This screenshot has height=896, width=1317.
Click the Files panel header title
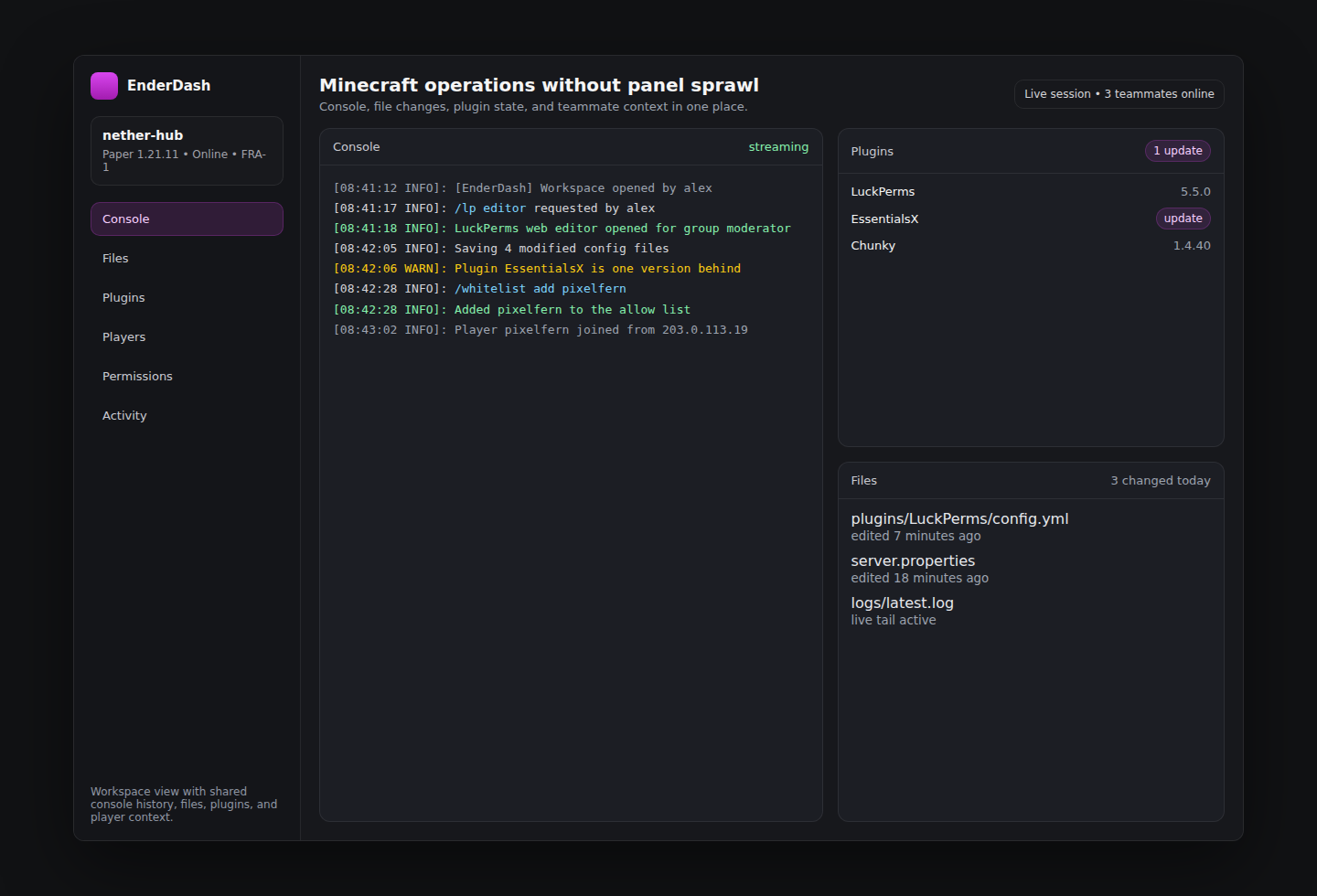click(863, 481)
